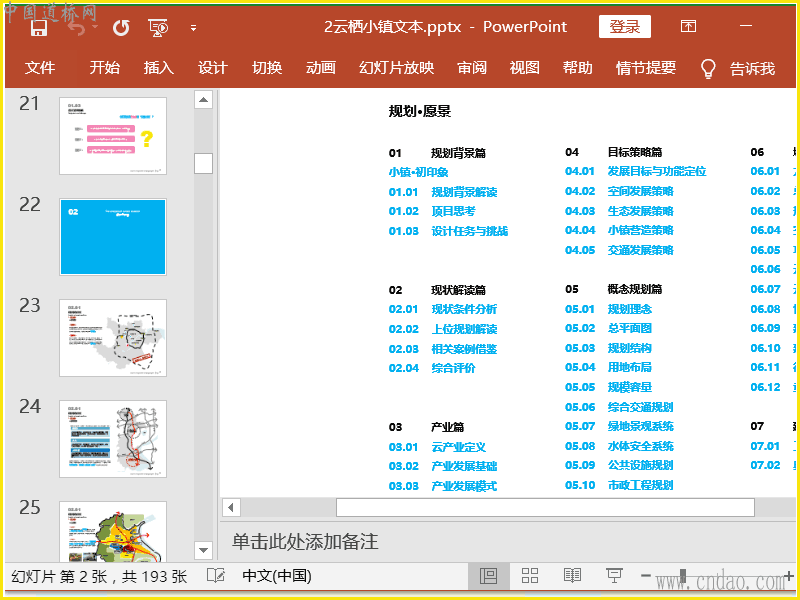Open the 切换 transitions tab
Image resolution: width=800 pixels, height=600 pixels.
click(267, 67)
